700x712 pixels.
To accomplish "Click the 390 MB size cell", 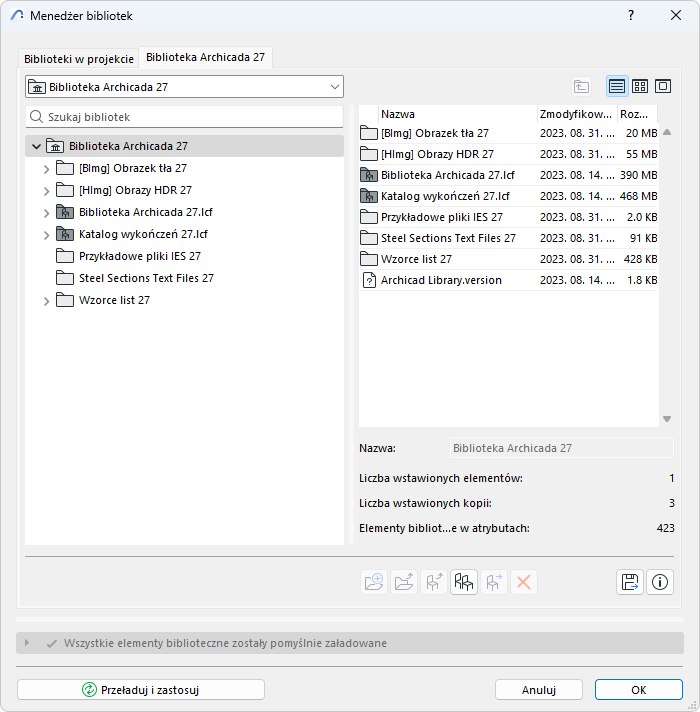I will pyautogui.click(x=638, y=175).
